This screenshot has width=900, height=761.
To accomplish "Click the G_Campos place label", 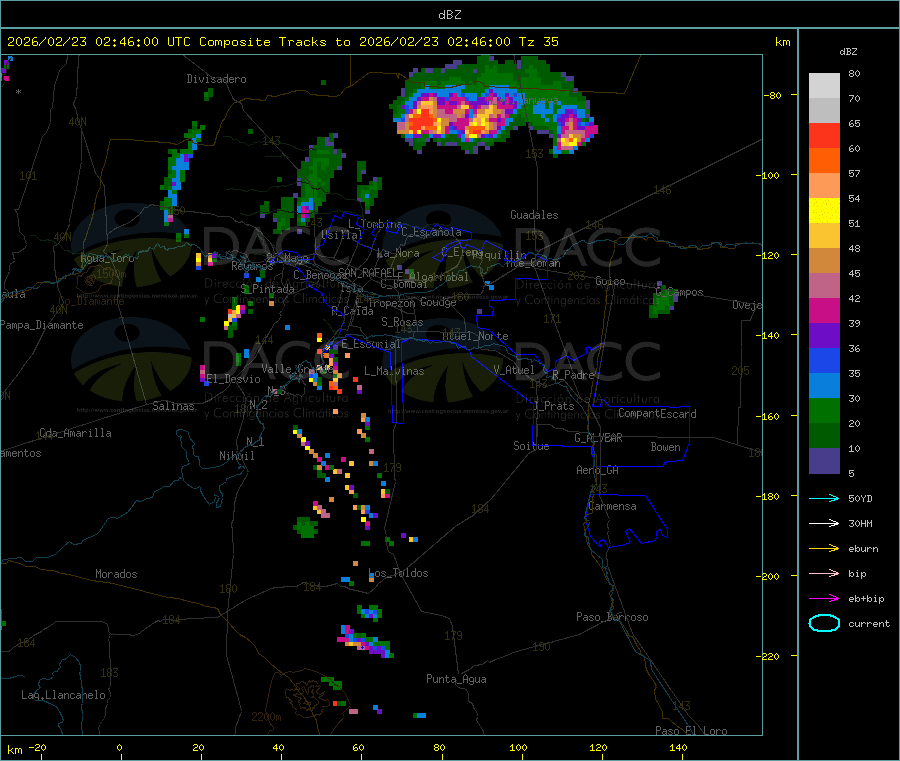I will tap(680, 293).
